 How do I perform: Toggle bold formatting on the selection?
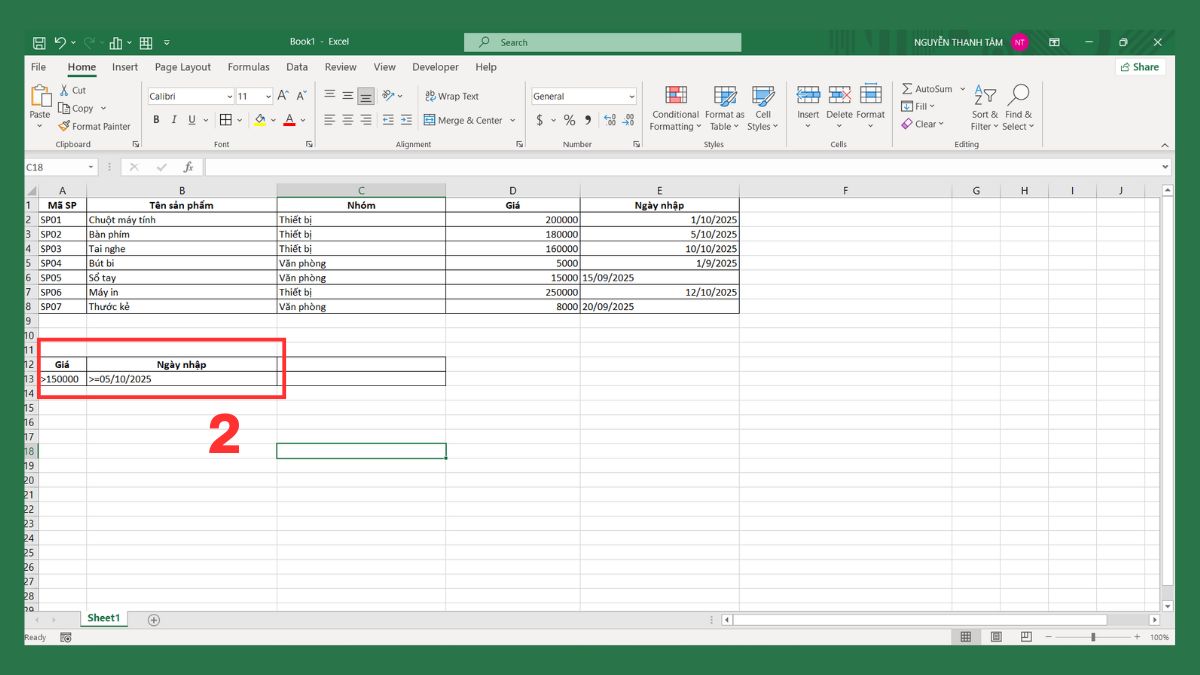tap(156, 118)
